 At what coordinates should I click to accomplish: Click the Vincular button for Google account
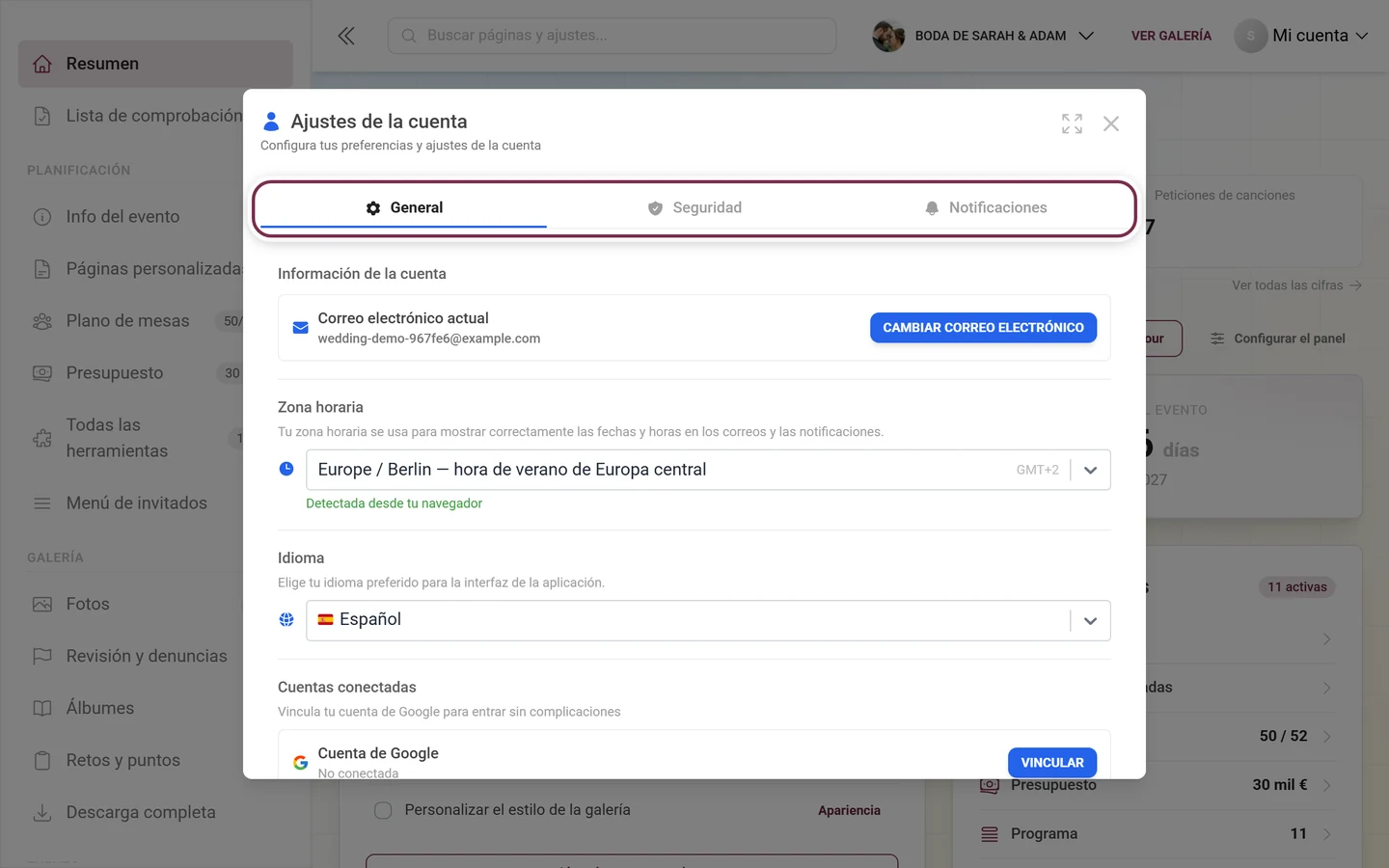pyautogui.click(x=1052, y=763)
